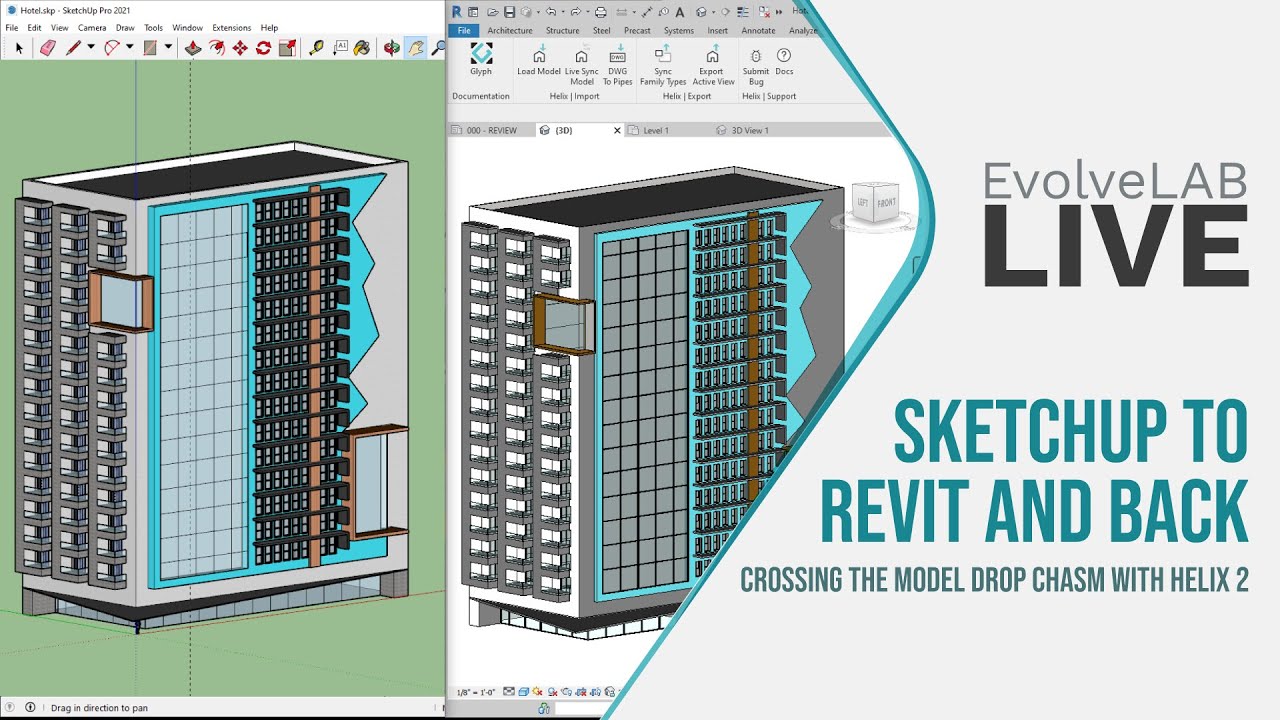Open SketchUp File menu

(x=12, y=28)
